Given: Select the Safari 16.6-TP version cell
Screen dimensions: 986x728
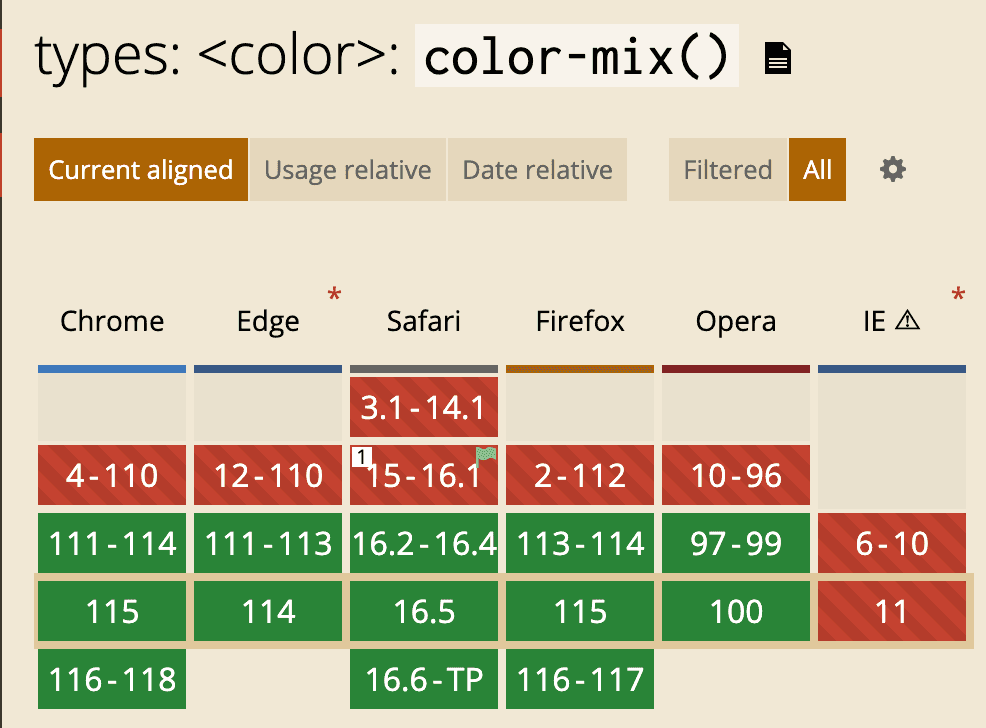Looking at the screenshot, I should pyautogui.click(x=424, y=679).
